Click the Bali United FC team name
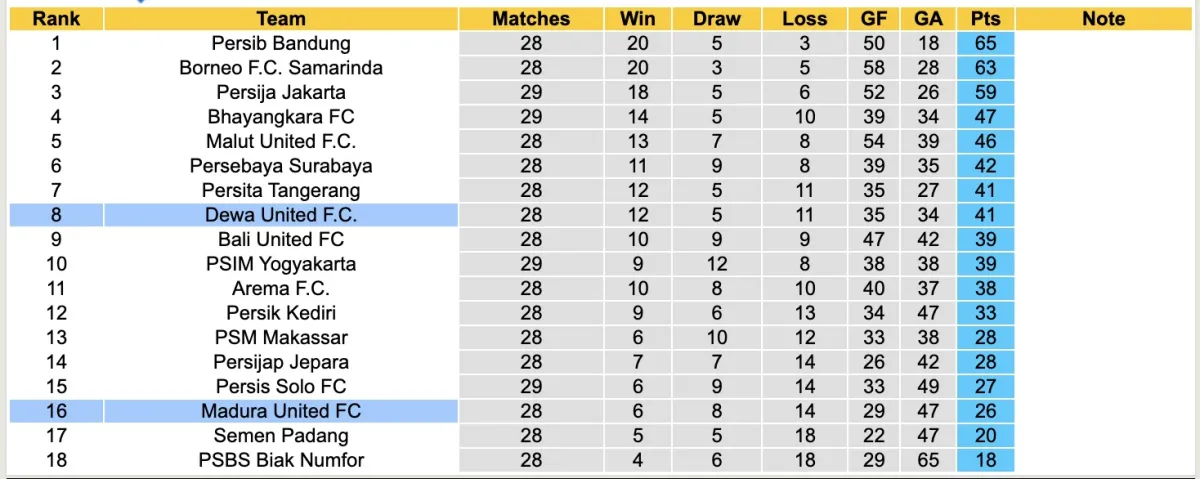Screen dimensions: 1200x479 pos(281,239)
